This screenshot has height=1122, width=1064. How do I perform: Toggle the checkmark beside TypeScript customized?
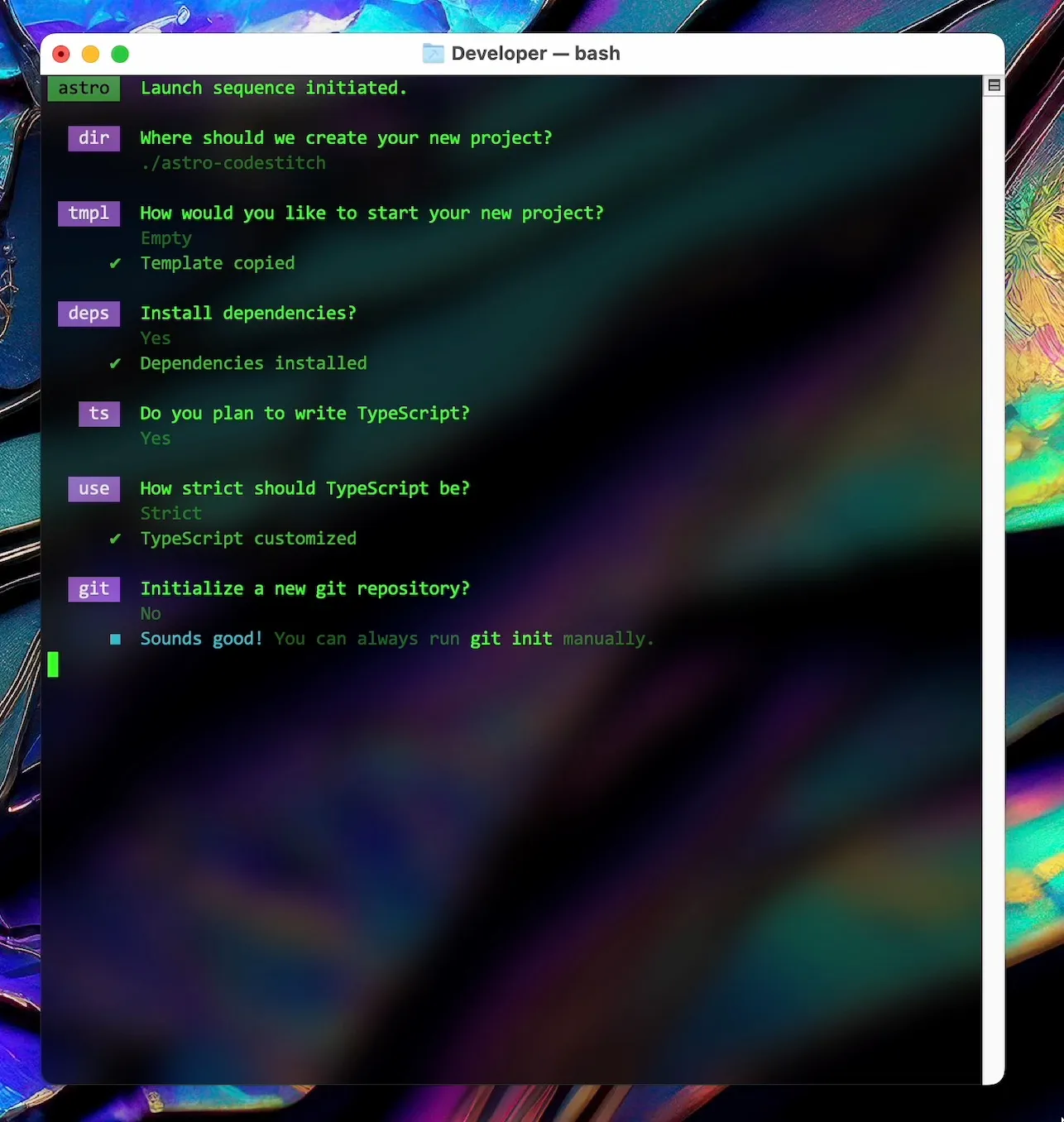click(115, 539)
